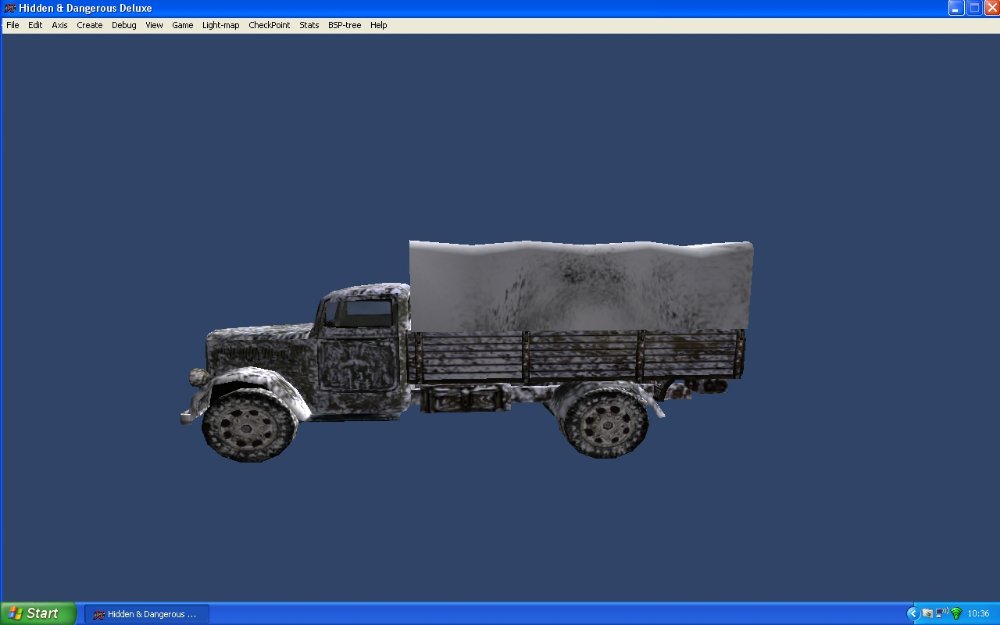1000x625 pixels.
Task: Open the Game menu
Action: pyautogui.click(x=182, y=25)
